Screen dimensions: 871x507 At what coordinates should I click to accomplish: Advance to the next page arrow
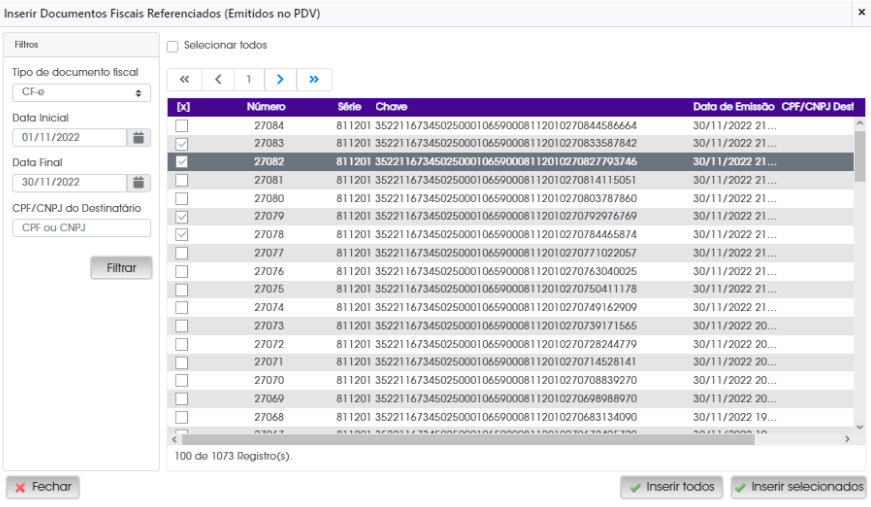[x=281, y=79]
